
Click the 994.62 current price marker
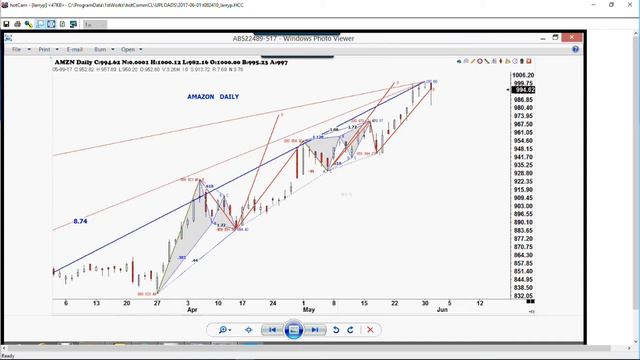point(523,90)
